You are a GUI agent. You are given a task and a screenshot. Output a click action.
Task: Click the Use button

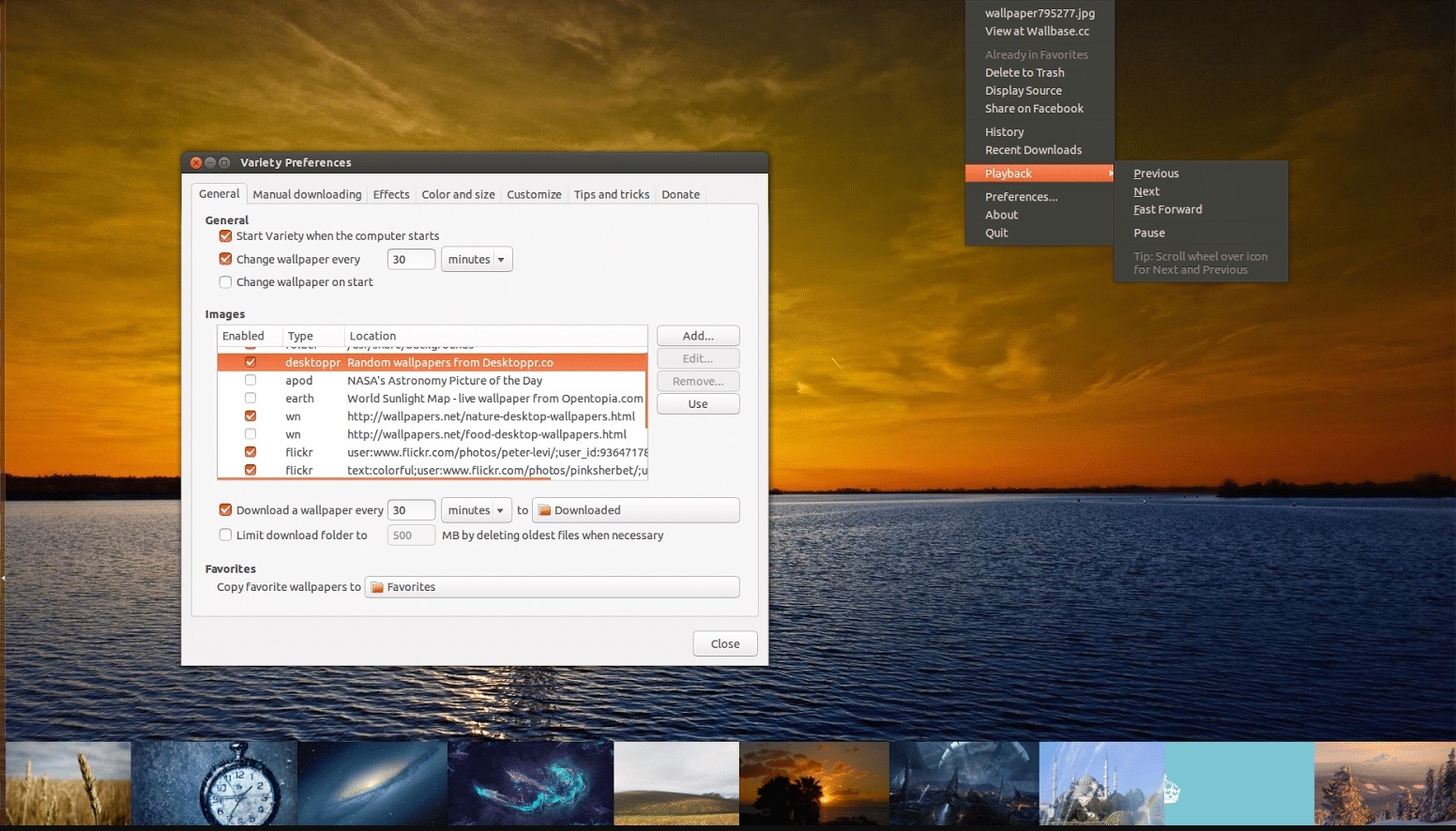(x=698, y=404)
